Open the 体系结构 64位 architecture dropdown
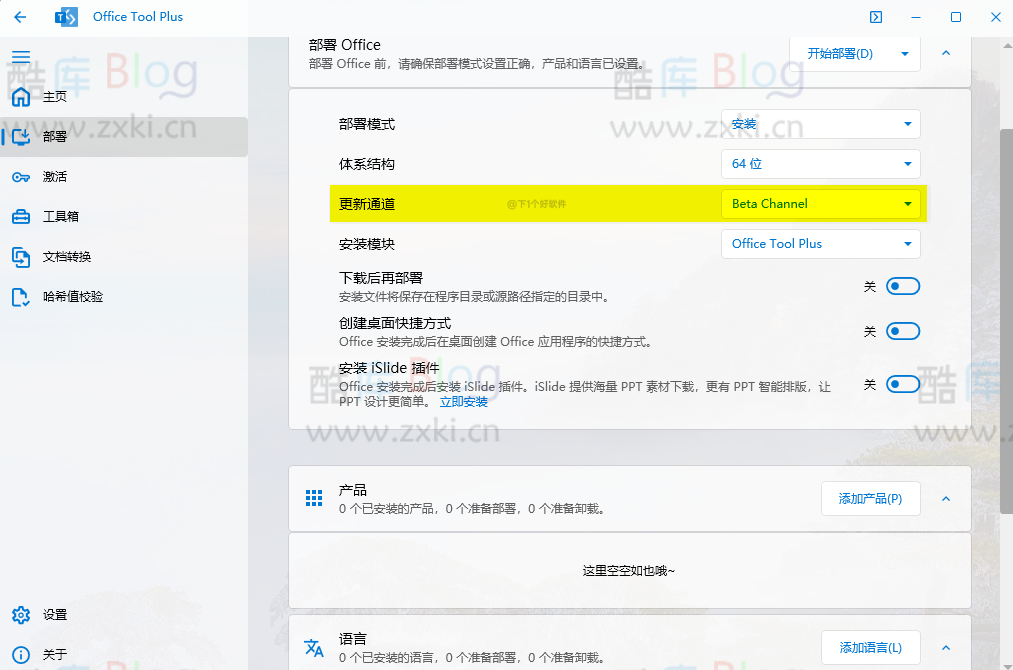Image resolution: width=1013 pixels, height=670 pixels. [820, 164]
